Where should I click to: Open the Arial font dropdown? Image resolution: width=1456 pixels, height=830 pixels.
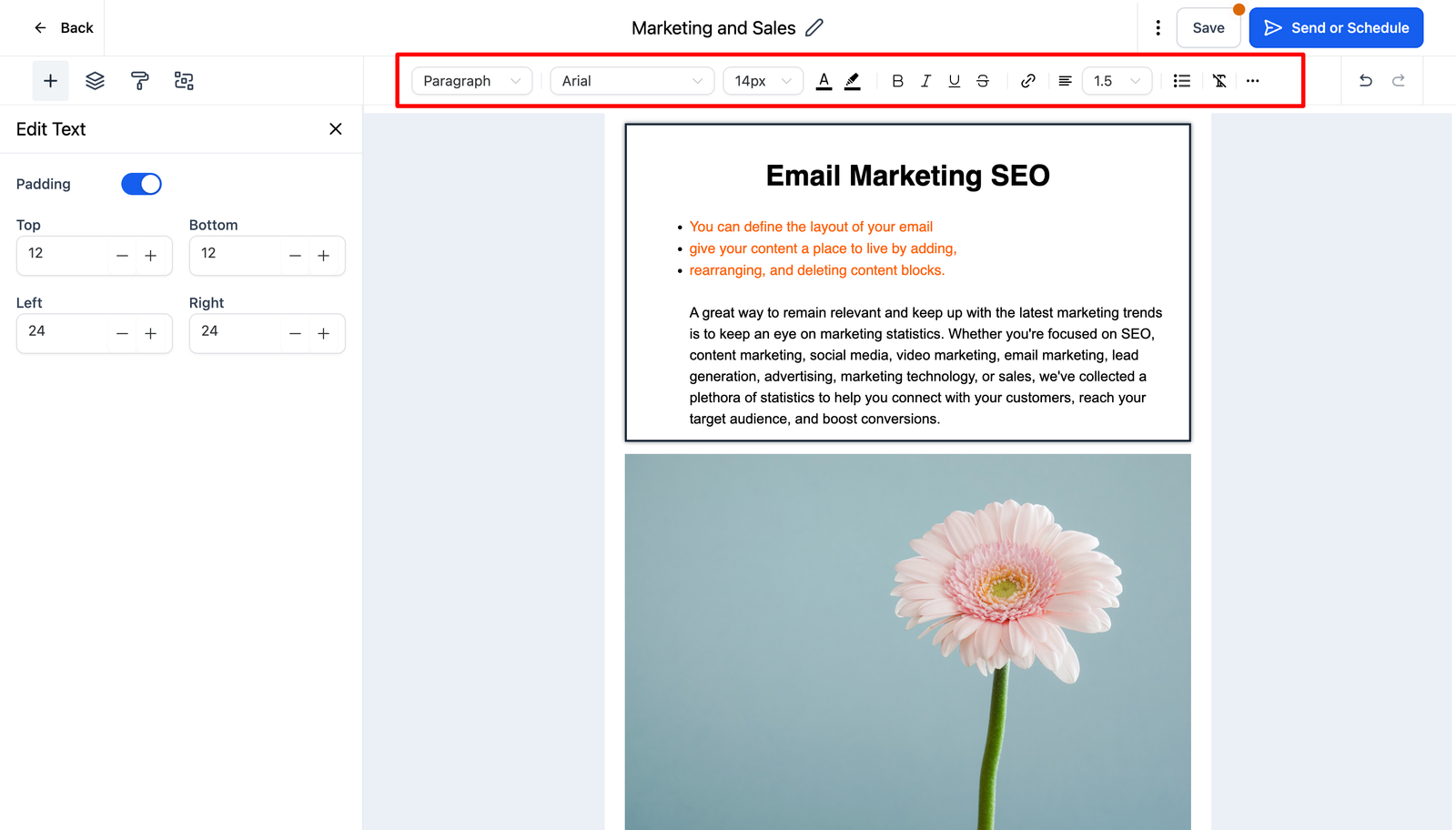pos(632,81)
